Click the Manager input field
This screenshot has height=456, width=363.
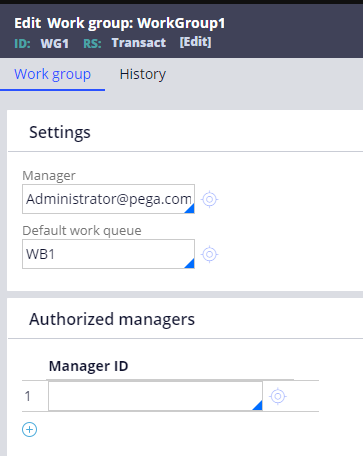pyautogui.click(x=108, y=199)
